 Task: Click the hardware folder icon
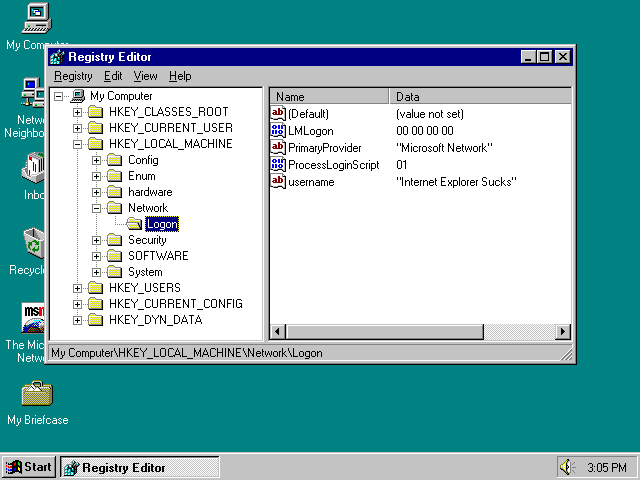[115, 192]
